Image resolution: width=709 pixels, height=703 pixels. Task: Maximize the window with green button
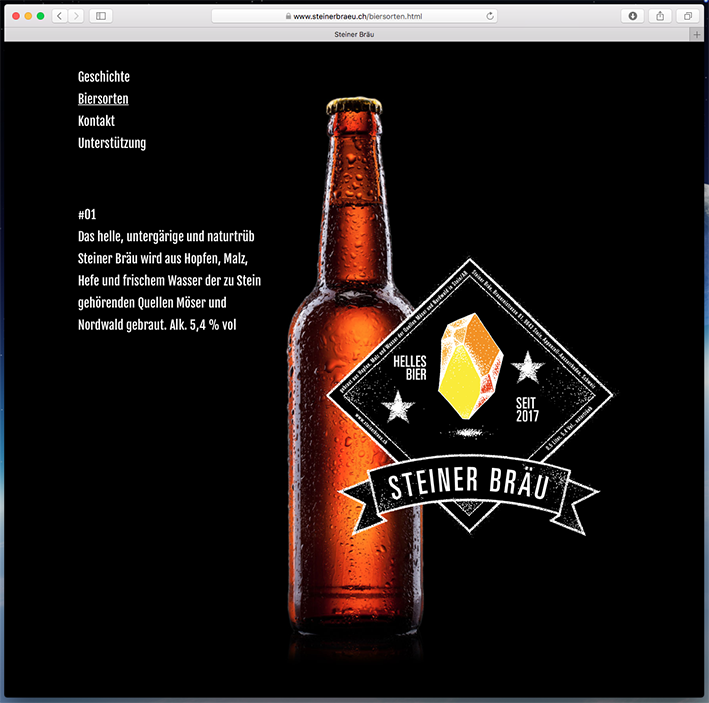(x=40, y=16)
